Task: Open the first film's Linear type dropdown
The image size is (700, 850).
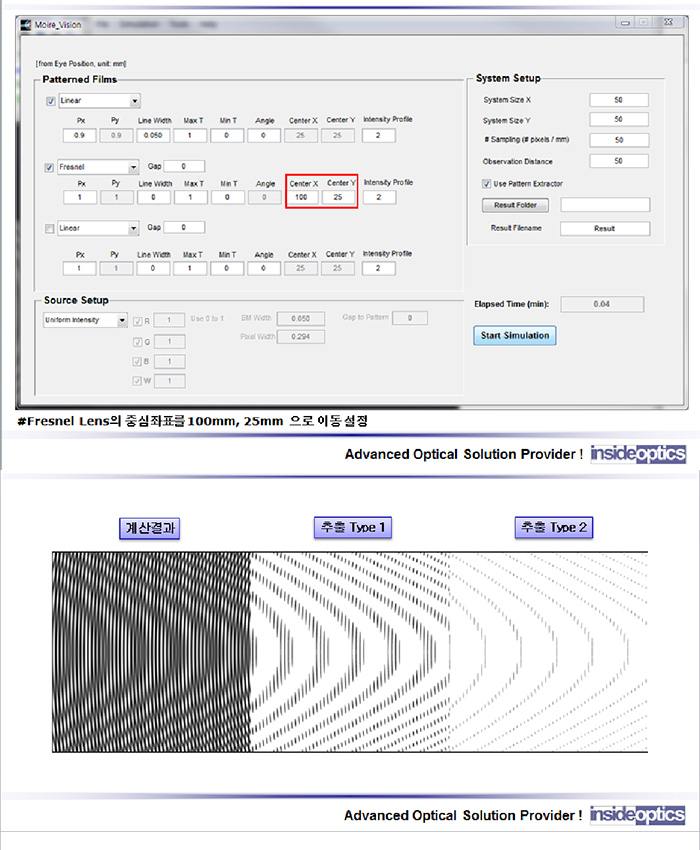Action: 134,101
